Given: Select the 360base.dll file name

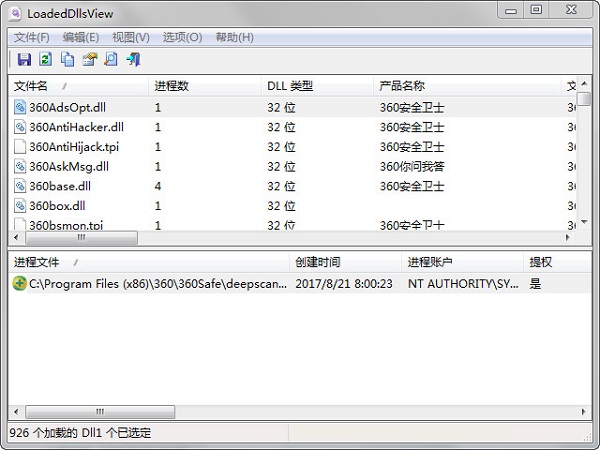Looking at the screenshot, I should [60, 186].
